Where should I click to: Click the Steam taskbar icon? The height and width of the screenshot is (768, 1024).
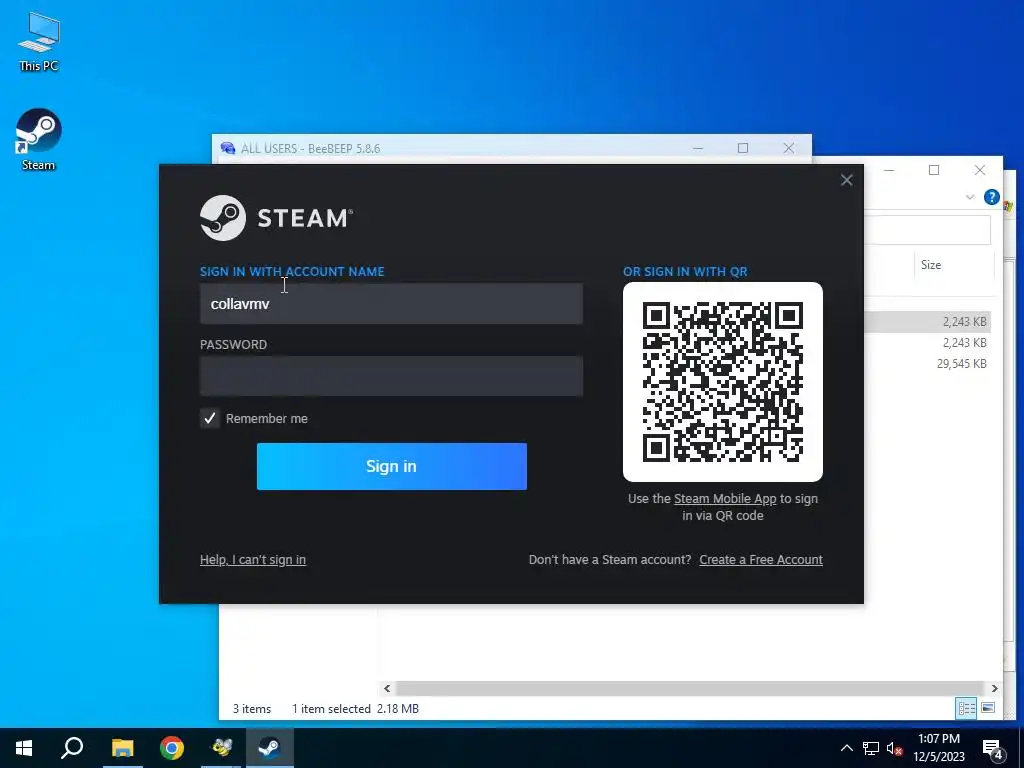pyautogui.click(x=269, y=748)
